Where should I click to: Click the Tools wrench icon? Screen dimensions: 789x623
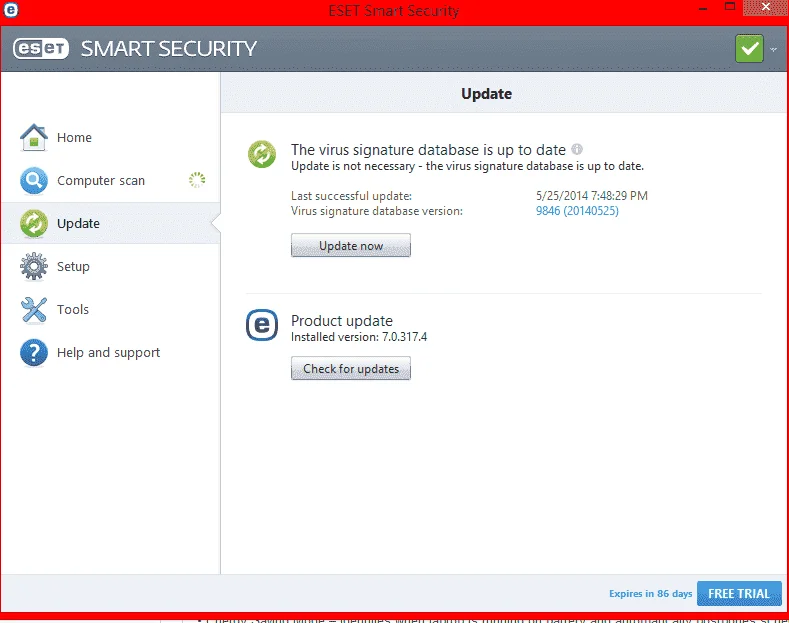pos(34,309)
